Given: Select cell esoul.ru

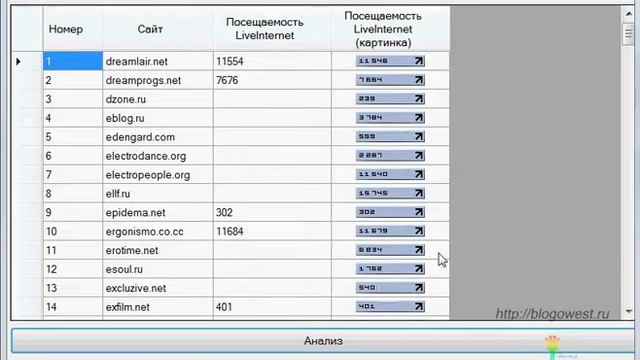Looking at the screenshot, I should point(158,269).
